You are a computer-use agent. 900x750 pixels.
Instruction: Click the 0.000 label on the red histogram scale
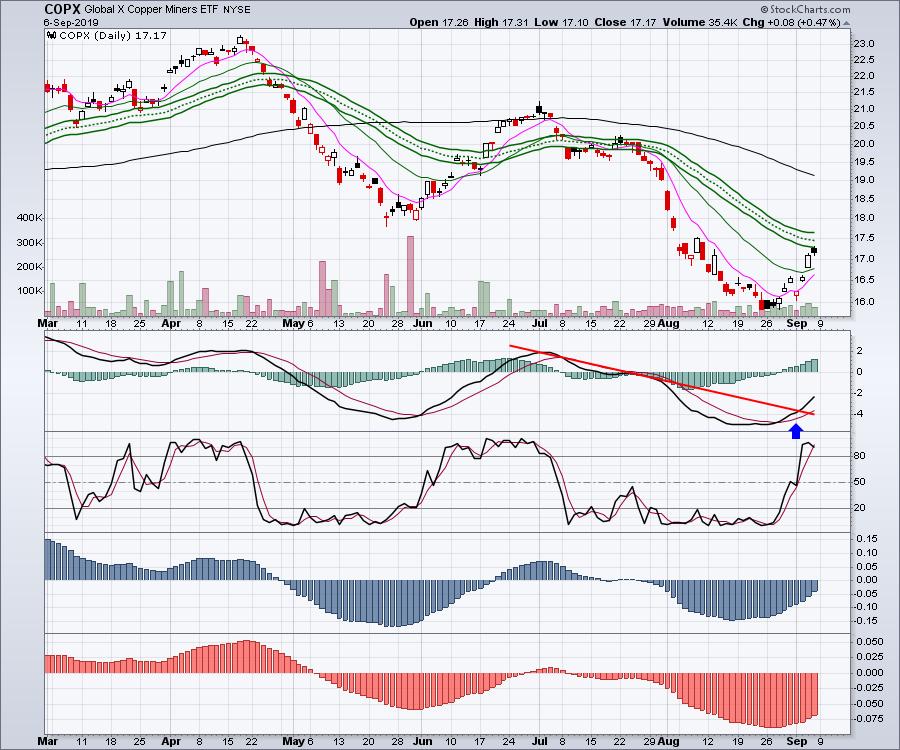[870, 672]
